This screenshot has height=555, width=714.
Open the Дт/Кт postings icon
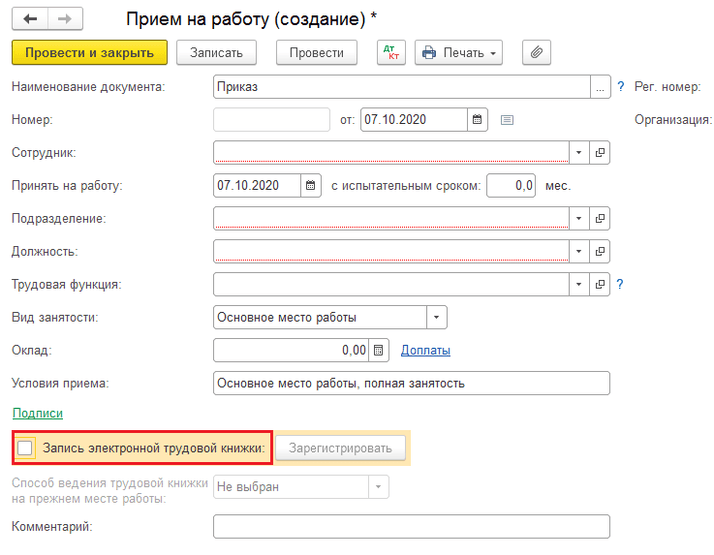[x=391, y=52]
